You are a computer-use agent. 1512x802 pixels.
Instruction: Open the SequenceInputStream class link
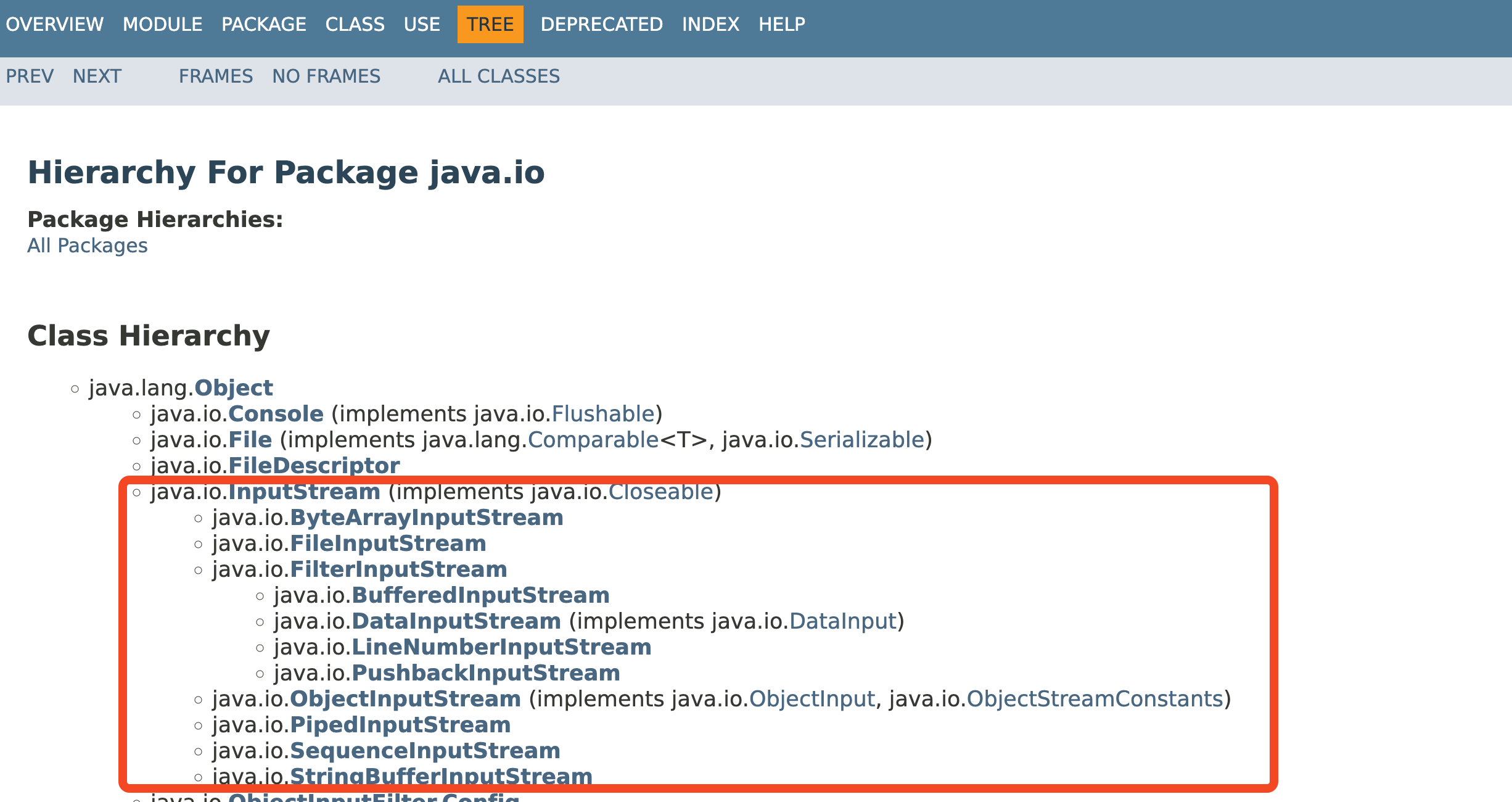point(425,751)
